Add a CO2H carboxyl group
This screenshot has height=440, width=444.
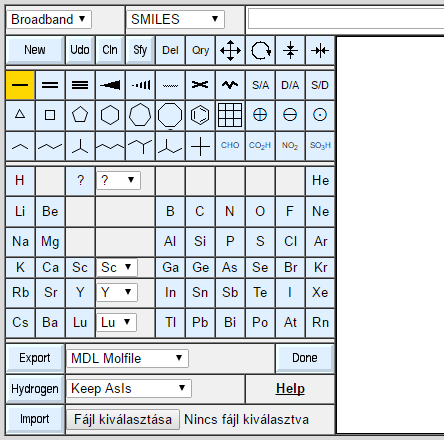pos(260,146)
